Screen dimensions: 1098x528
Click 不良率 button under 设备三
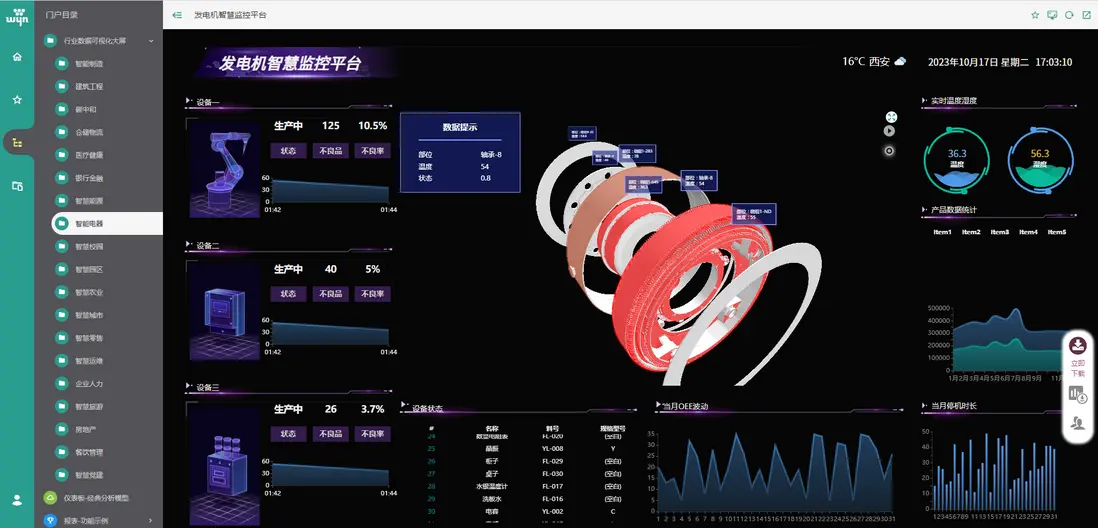tap(373, 434)
